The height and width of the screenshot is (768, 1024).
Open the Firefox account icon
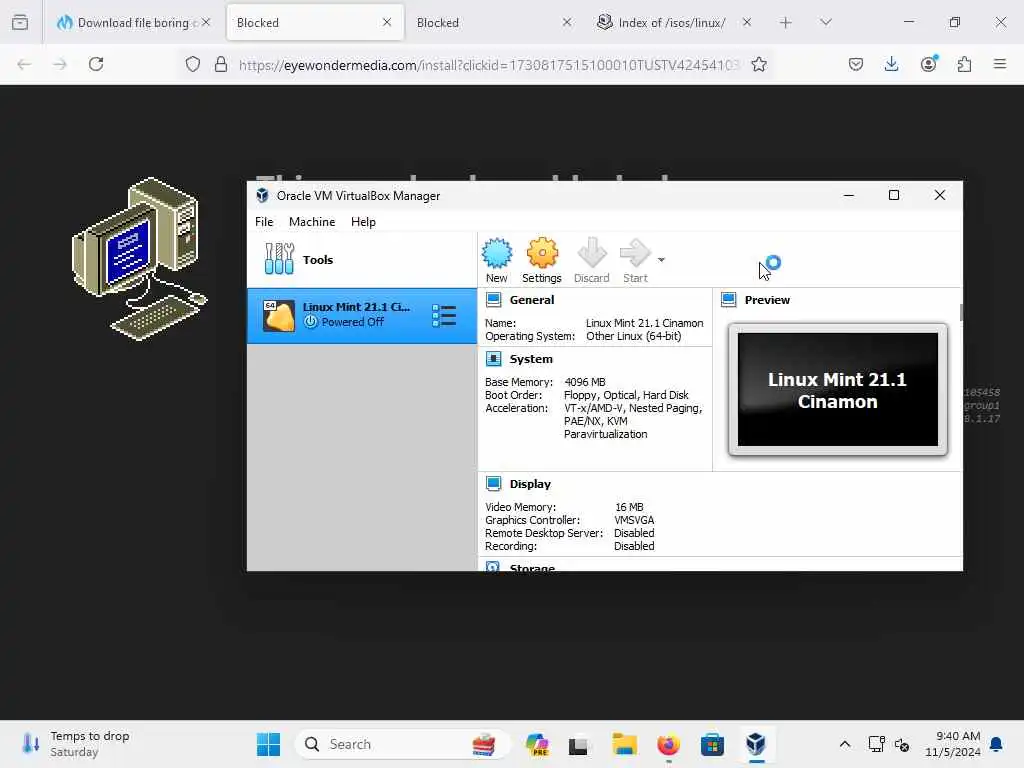point(928,64)
